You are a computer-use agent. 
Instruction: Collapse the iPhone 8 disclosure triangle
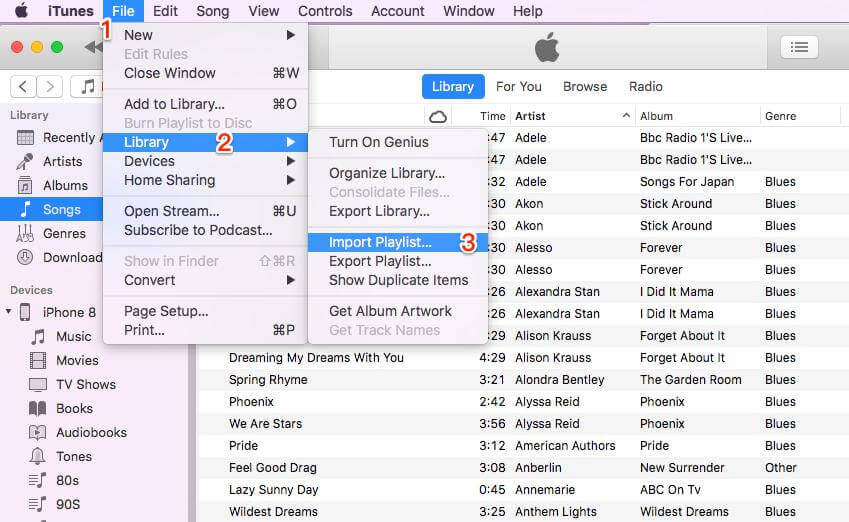pyautogui.click(x=8, y=311)
